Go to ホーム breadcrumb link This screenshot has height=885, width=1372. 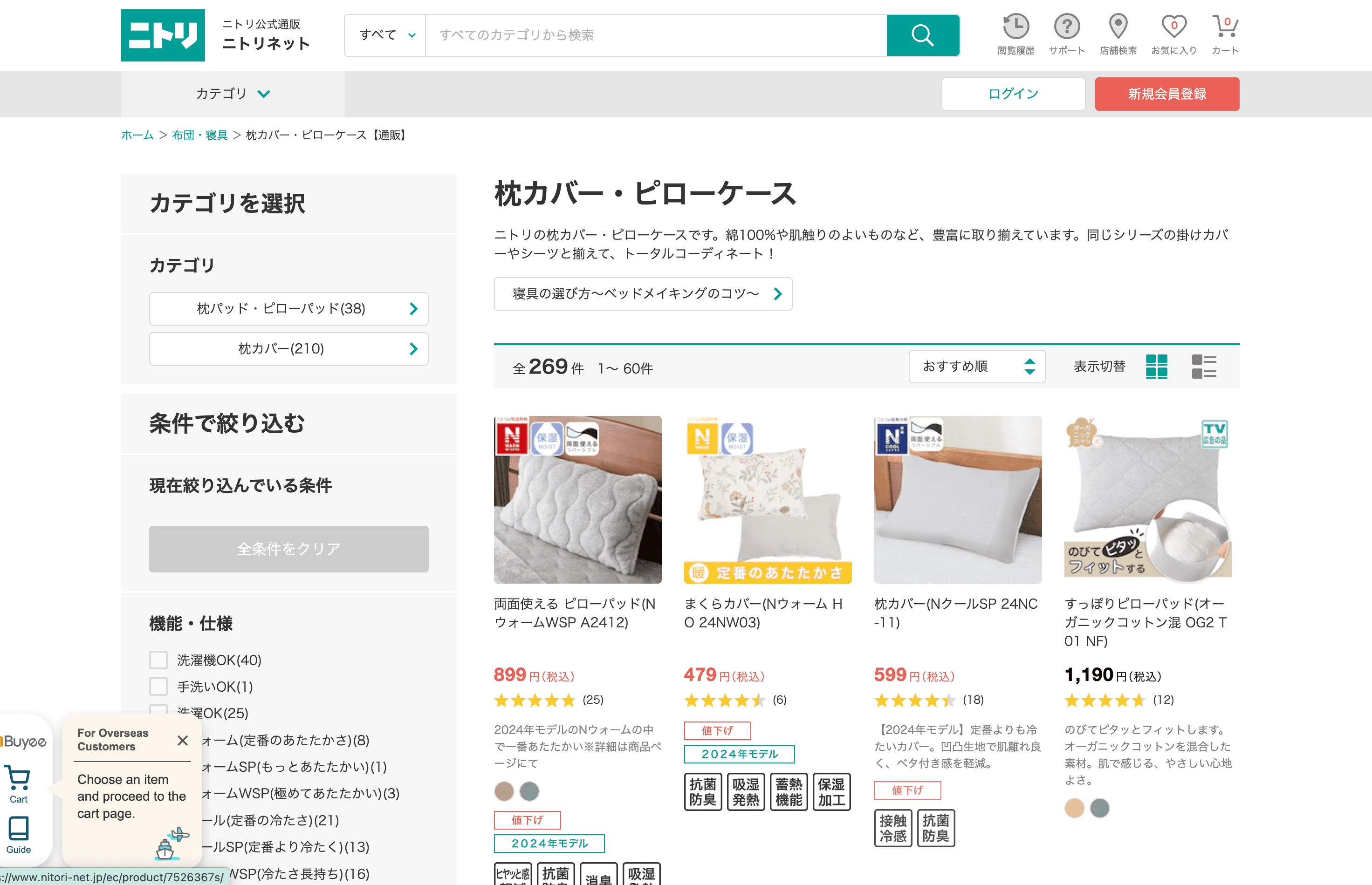click(x=137, y=135)
